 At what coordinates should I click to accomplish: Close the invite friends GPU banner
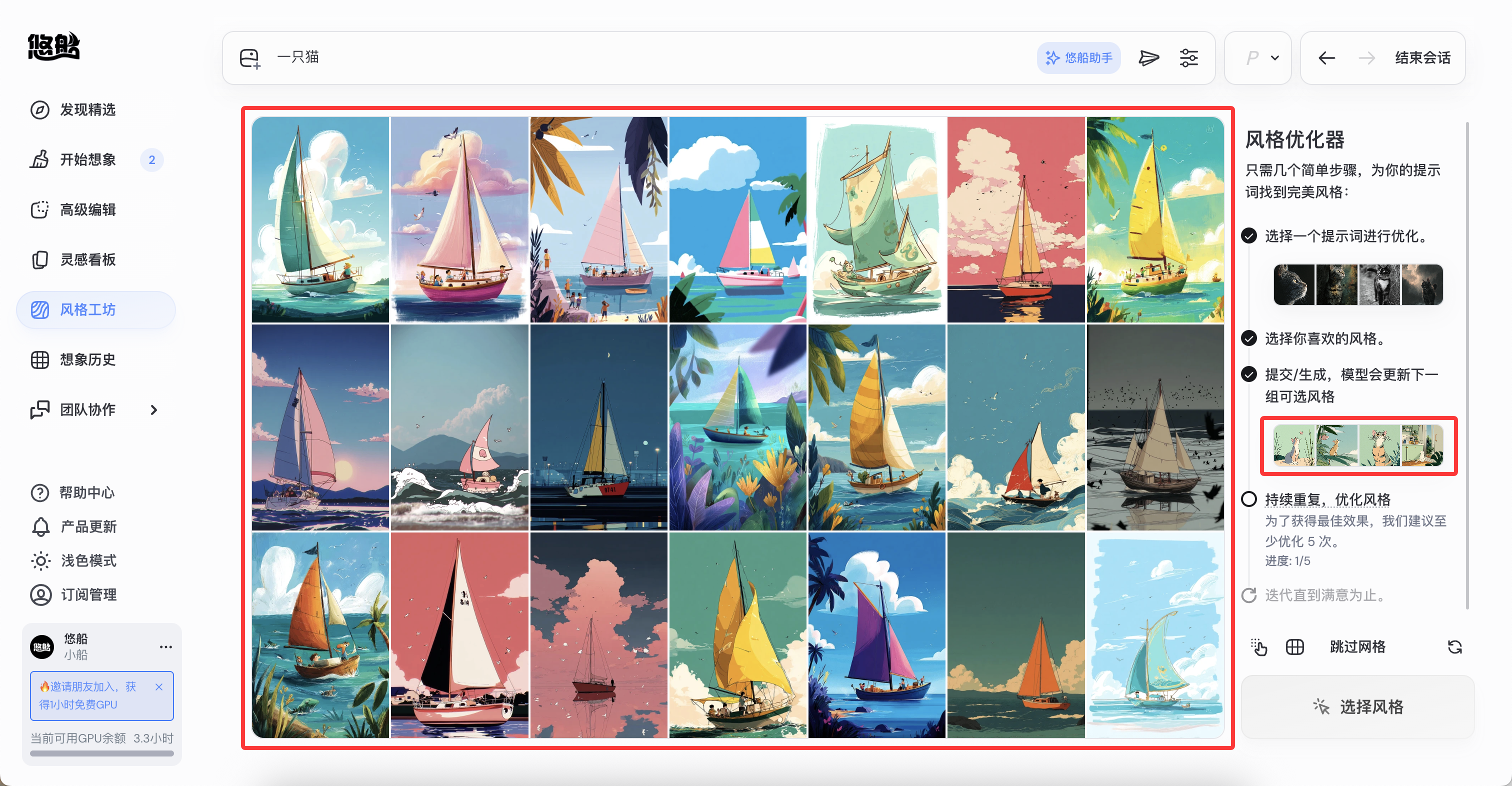click(x=158, y=686)
